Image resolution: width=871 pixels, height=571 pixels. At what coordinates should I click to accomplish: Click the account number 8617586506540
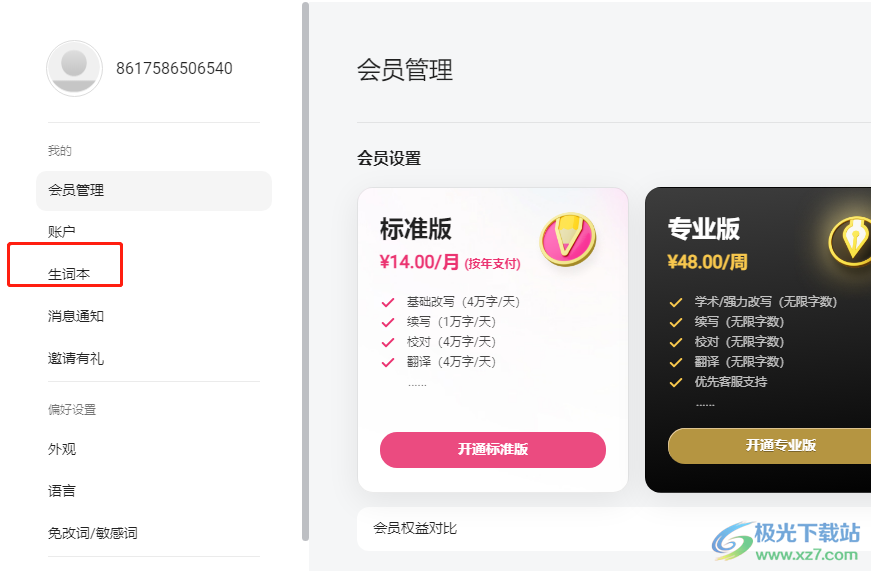[x=174, y=68]
